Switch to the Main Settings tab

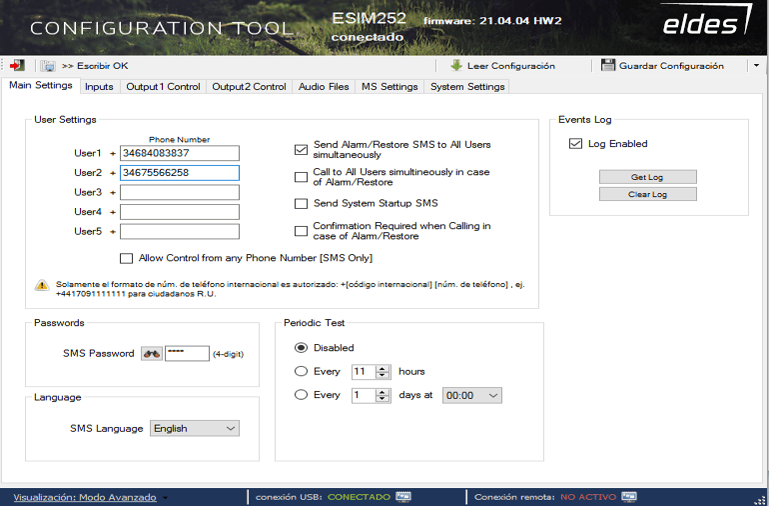pyautogui.click(x=41, y=85)
